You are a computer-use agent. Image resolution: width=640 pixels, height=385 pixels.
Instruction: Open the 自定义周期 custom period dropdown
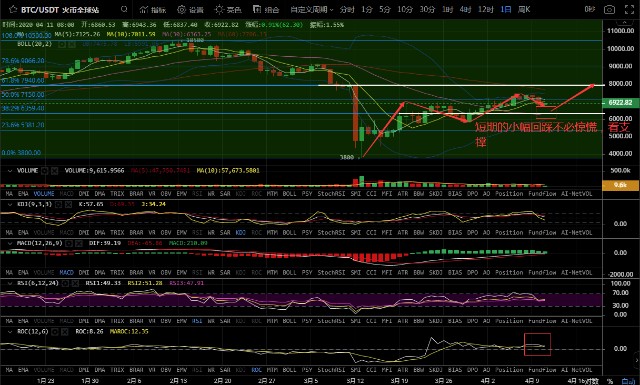(311, 9)
